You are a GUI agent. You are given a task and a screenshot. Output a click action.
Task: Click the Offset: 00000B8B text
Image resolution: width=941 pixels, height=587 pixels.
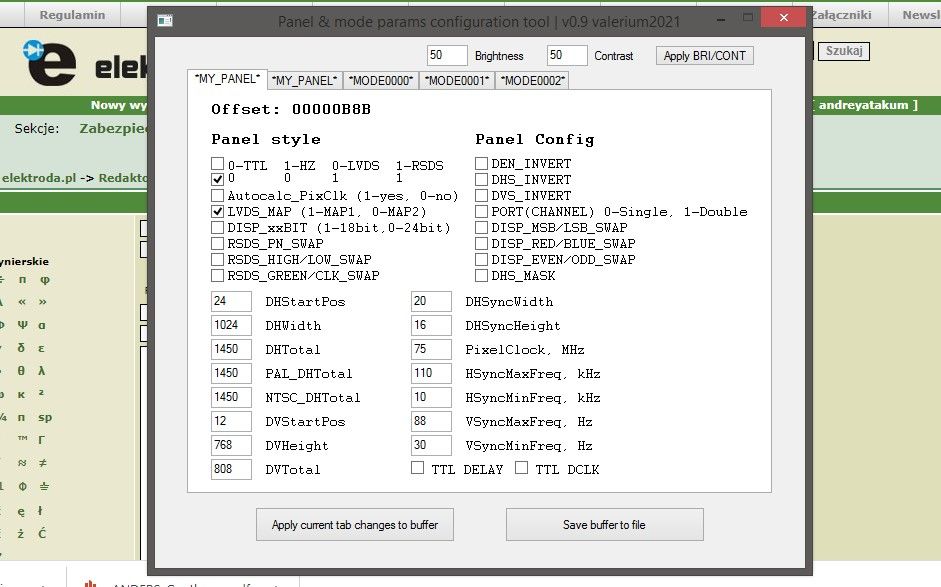tap(291, 109)
